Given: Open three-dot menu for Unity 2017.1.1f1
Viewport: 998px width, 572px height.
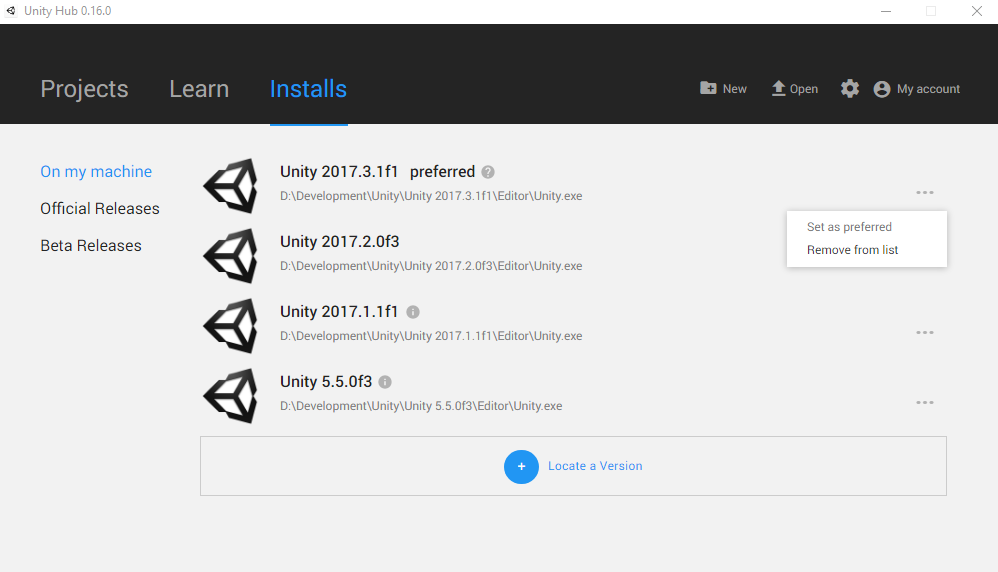Looking at the screenshot, I should point(925,332).
